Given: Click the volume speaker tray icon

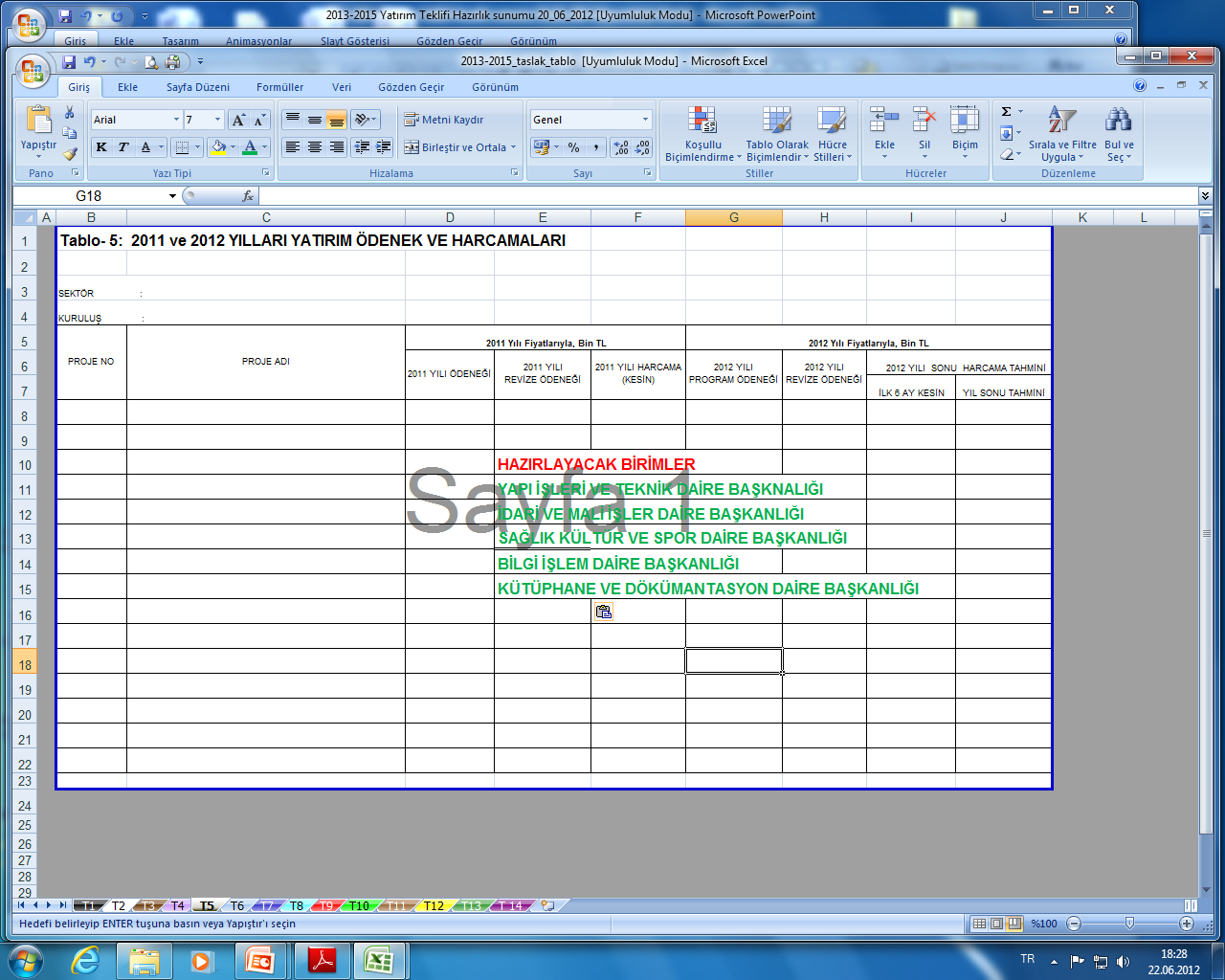Looking at the screenshot, I should pos(1123,961).
